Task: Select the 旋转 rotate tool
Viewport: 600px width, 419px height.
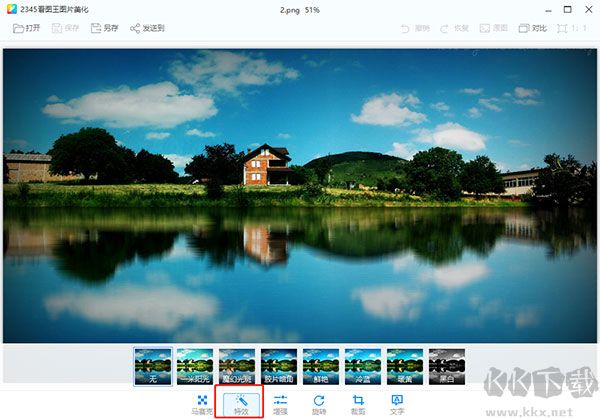Action: pyautogui.click(x=319, y=405)
